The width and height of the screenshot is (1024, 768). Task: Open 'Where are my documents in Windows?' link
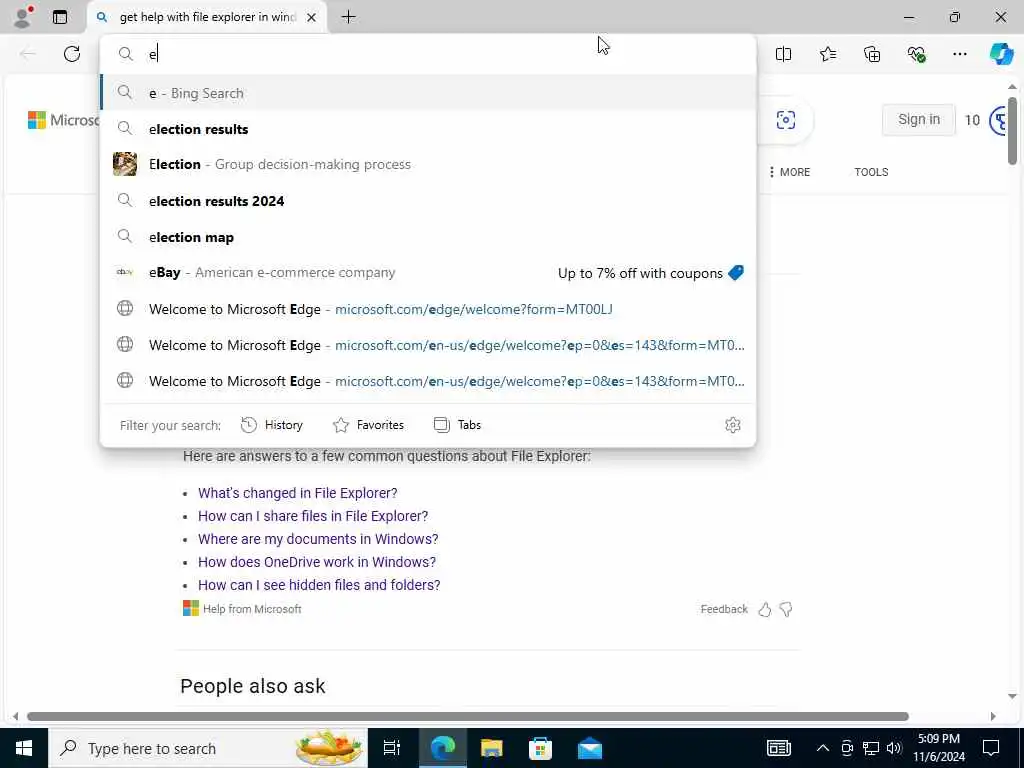coord(318,539)
